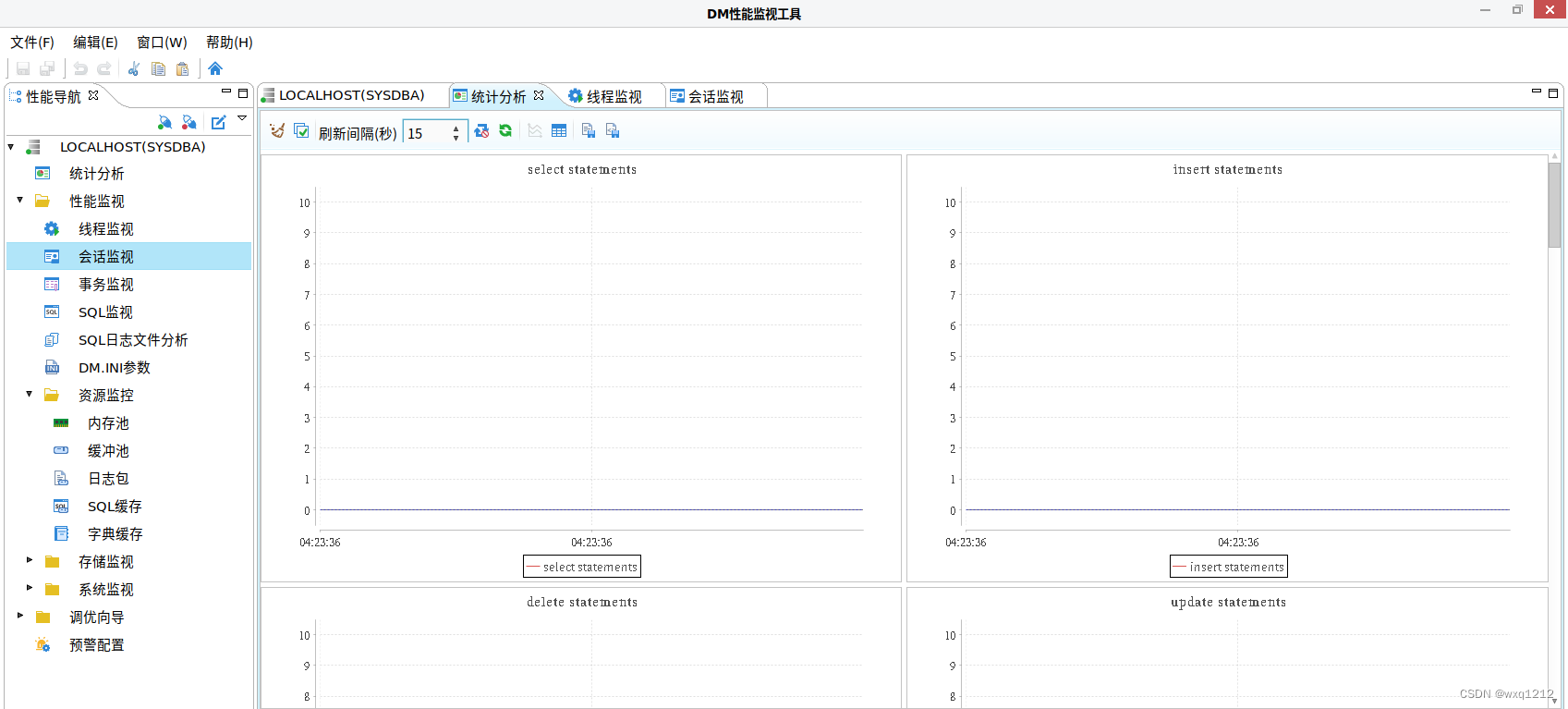This screenshot has width=1568, height=709.
Task: Select 日志包 tree item
Action: 108,479
